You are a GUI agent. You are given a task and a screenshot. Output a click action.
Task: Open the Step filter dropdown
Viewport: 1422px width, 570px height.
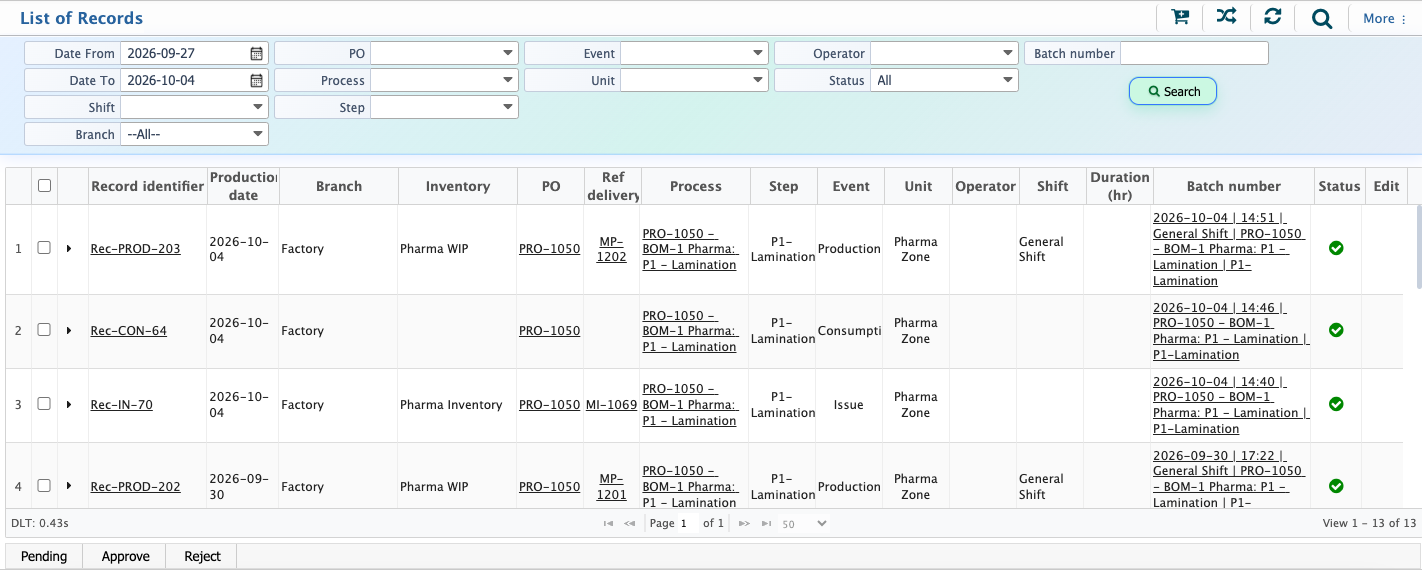(x=444, y=107)
